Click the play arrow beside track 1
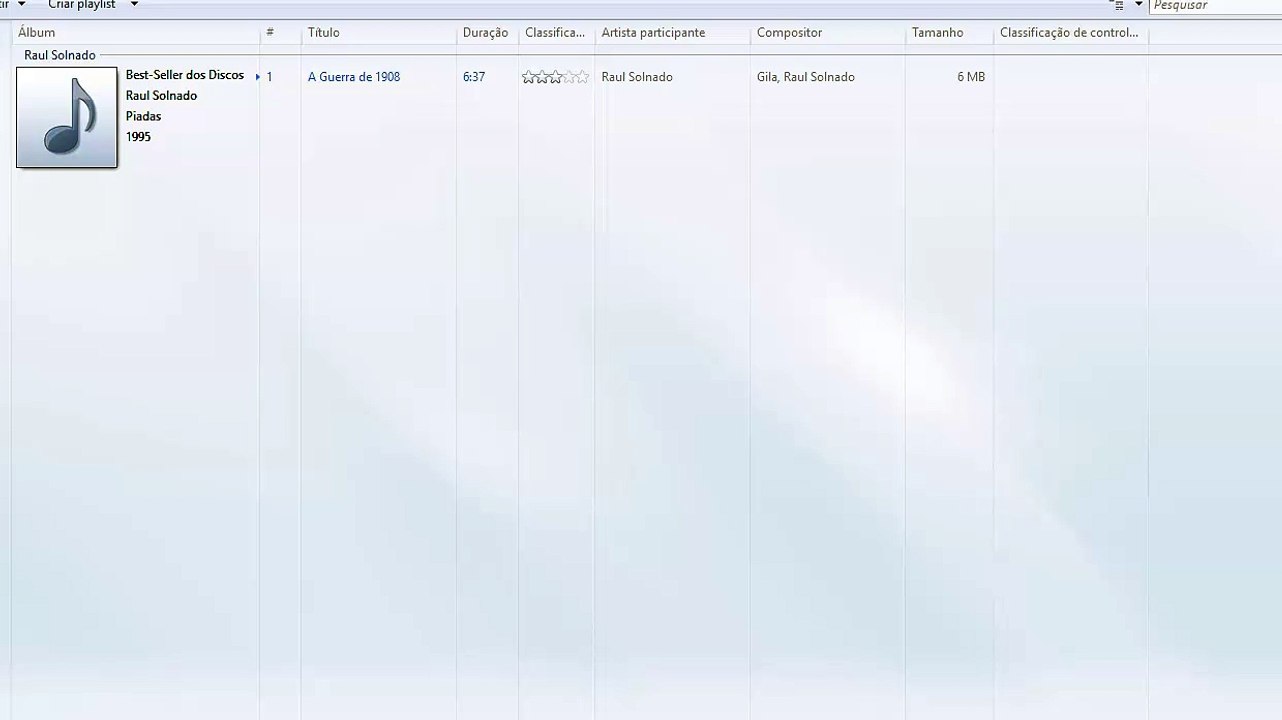1282x720 pixels. [258, 77]
